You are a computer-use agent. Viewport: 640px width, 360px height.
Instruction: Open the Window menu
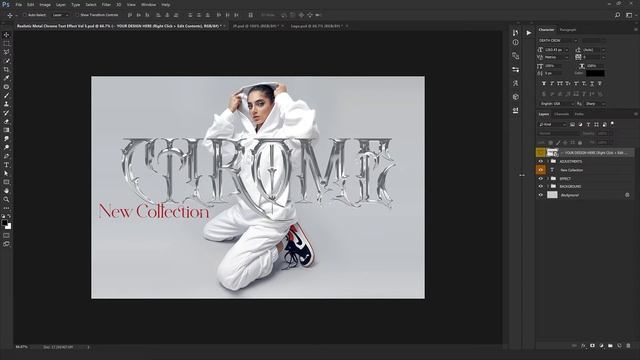coord(148,4)
